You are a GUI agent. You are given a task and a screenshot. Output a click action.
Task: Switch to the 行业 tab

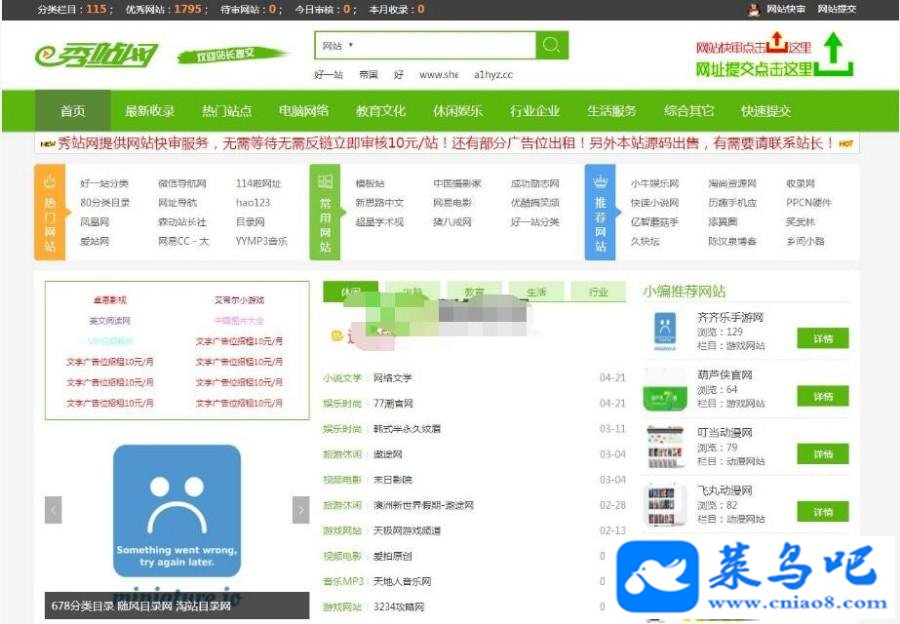(598, 292)
